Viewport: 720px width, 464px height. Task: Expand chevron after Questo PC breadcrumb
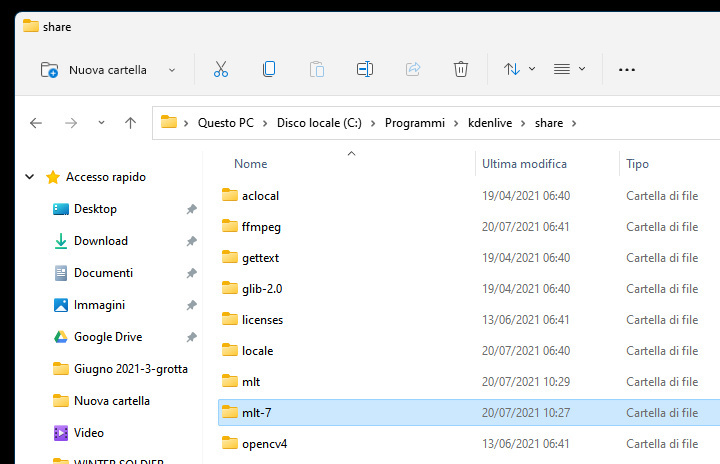click(265, 123)
